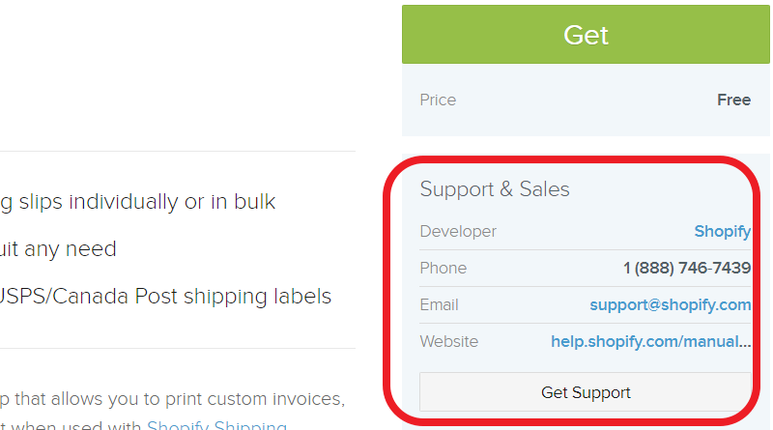Click the Developer field label
This screenshot has width=773, height=430.
458,231
